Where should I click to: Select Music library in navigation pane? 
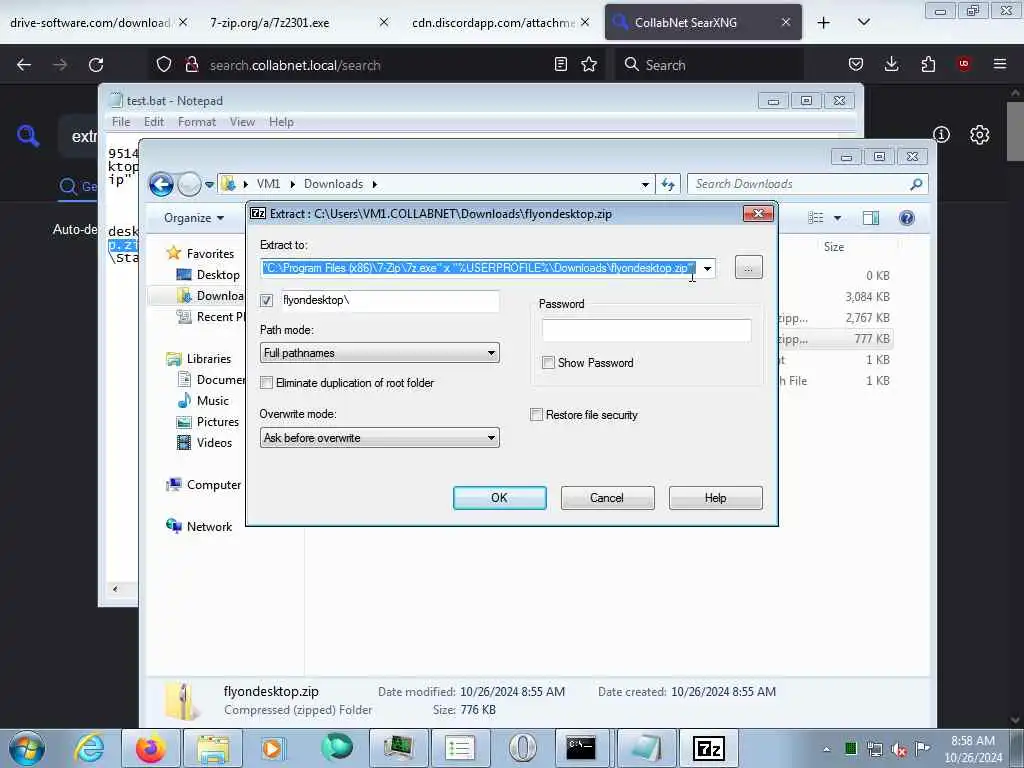[x=204, y=400]
